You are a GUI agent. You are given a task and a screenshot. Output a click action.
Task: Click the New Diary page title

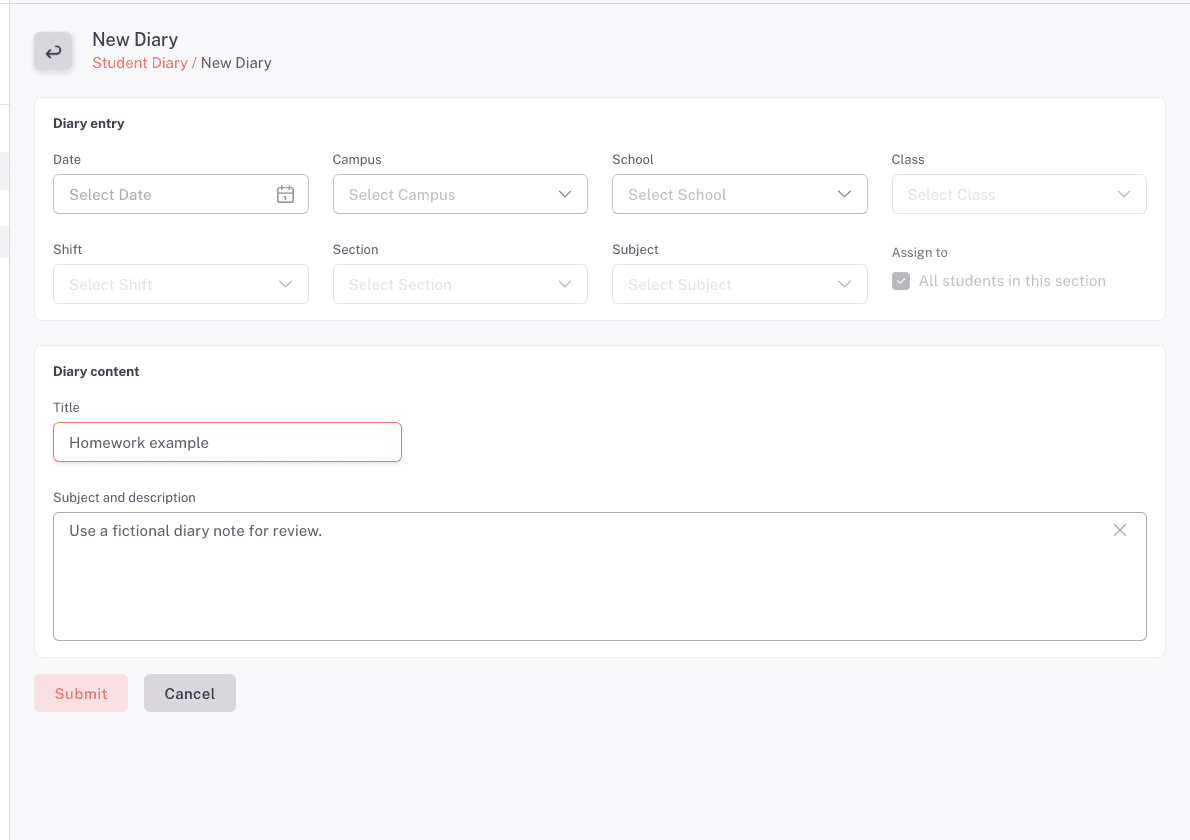point(135,39)
